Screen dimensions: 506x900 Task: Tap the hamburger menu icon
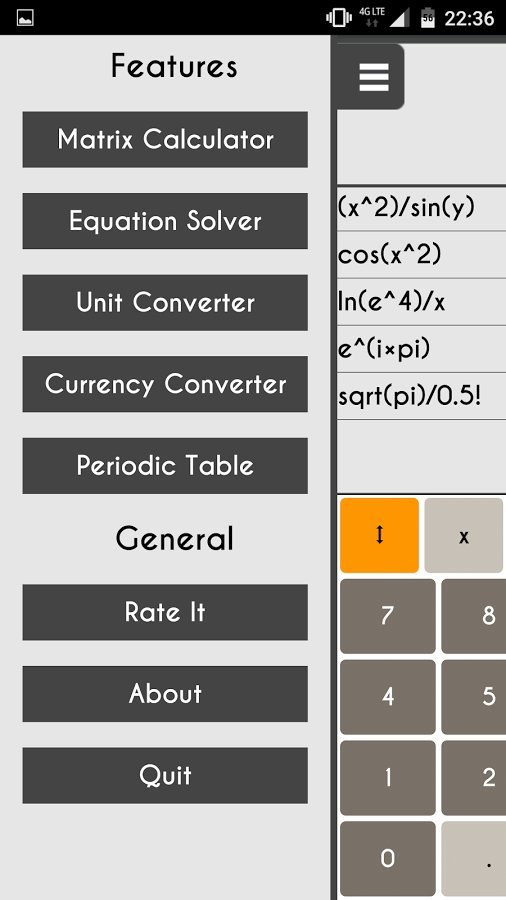[371, 76]
